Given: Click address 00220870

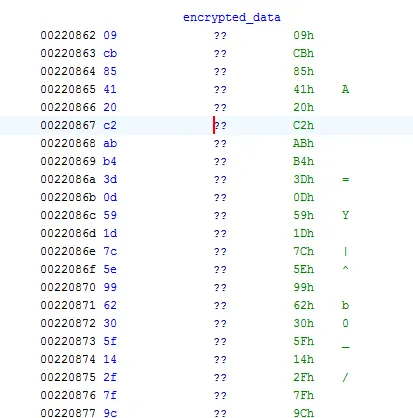Looking at the screenshot, I should coord(68,287).
